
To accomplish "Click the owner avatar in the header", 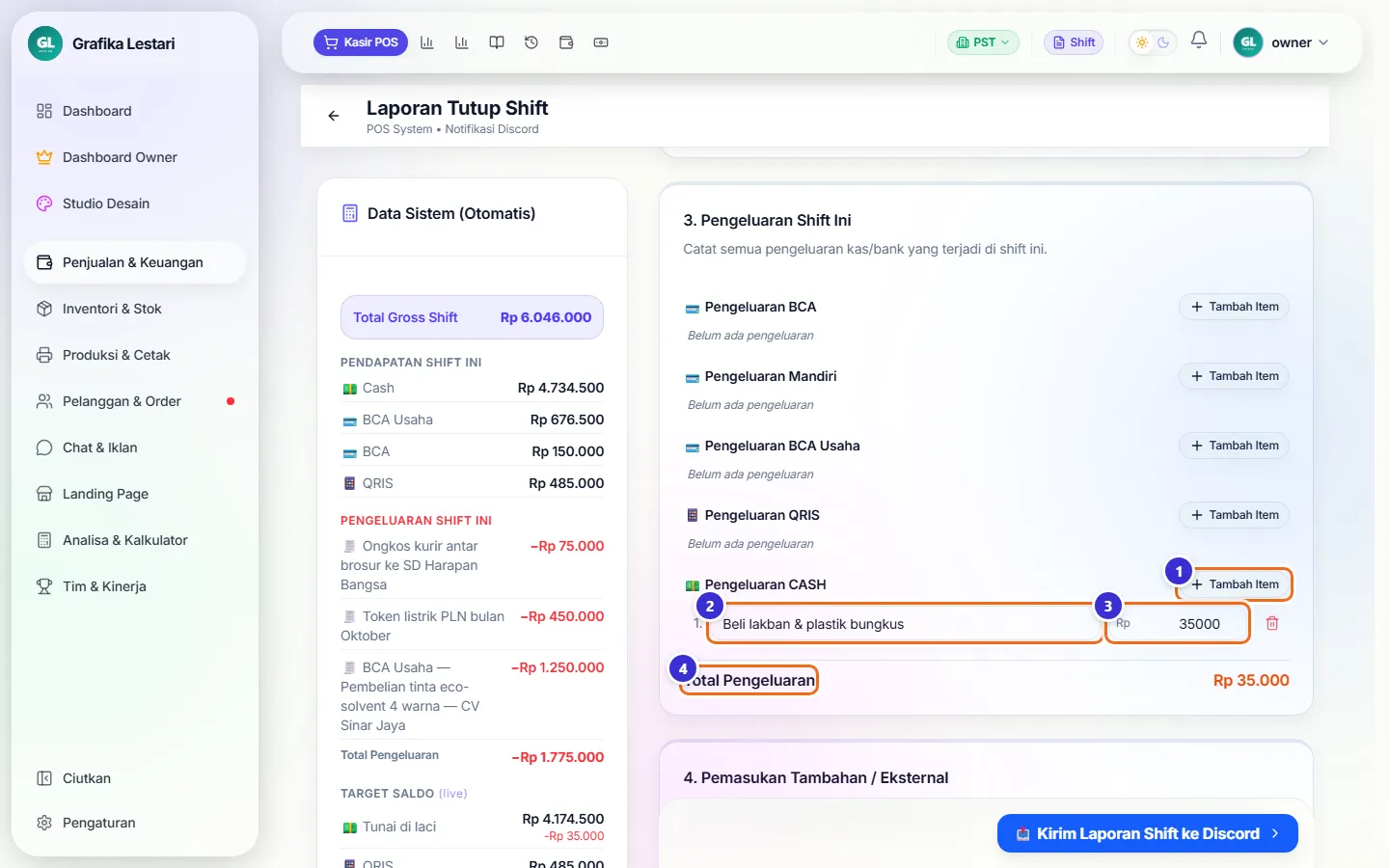I will [1248, 42].
